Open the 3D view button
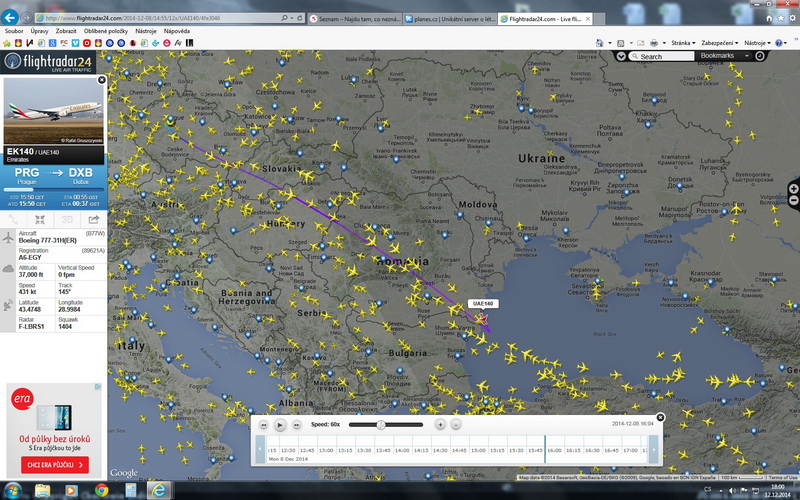The width and height of the screenshot is (800, 500). [67, 220]
